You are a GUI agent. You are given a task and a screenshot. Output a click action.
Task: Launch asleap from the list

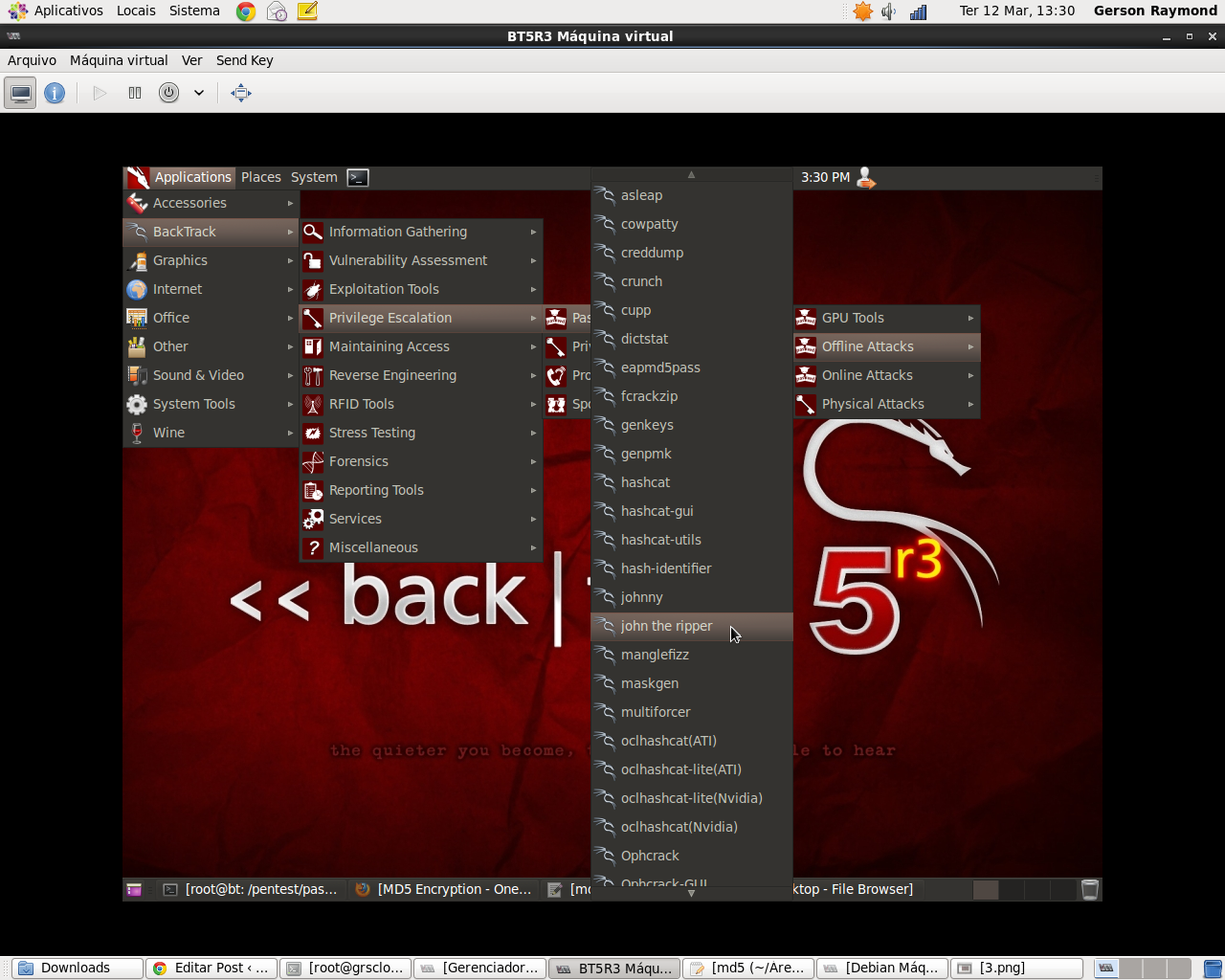click(692, 195)
